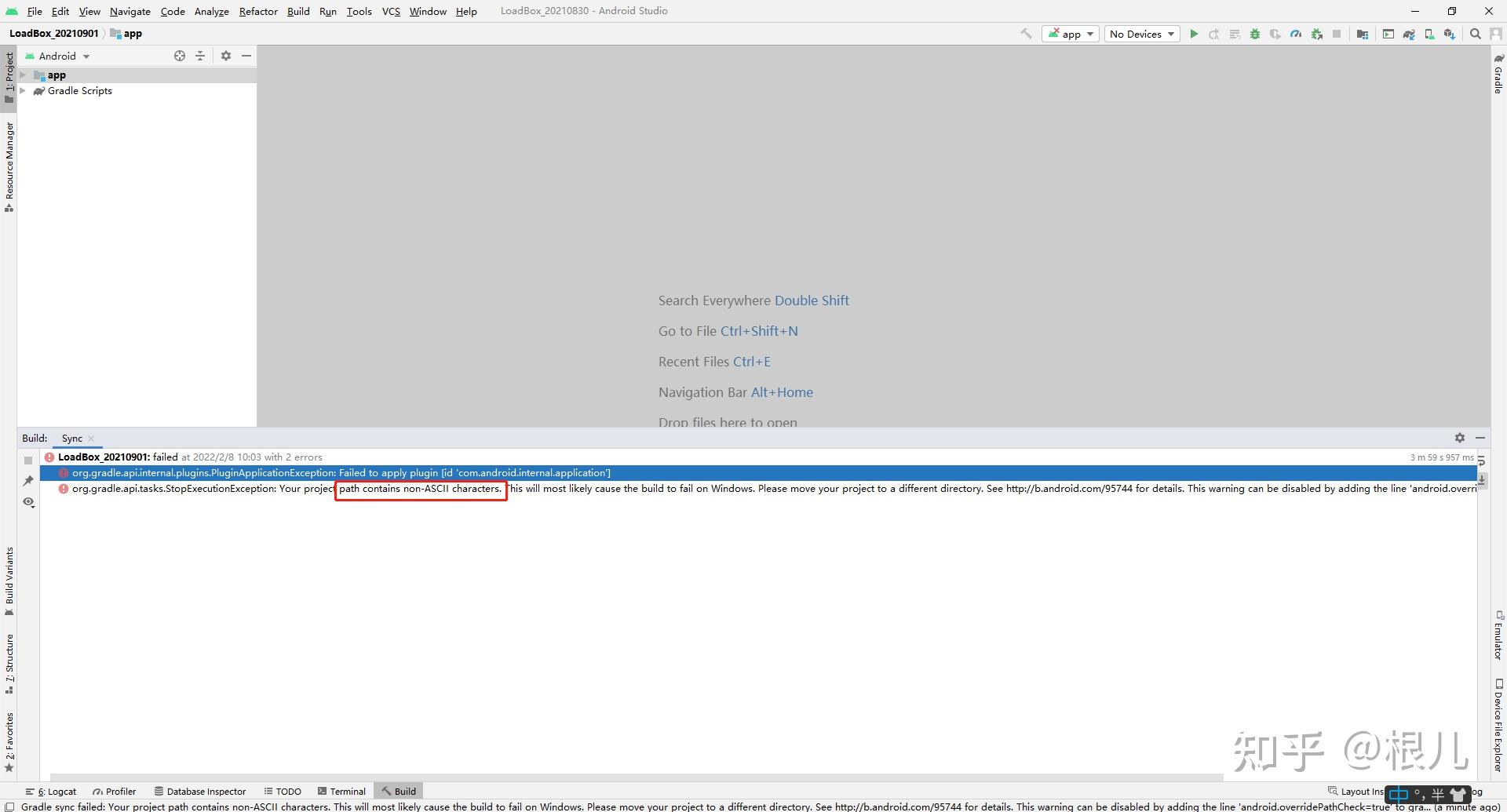Viewport: 1507px width, 812px height.
Task: Debug the app with the bug icon
Action: pyautogui.click(x=1254, y=34)
